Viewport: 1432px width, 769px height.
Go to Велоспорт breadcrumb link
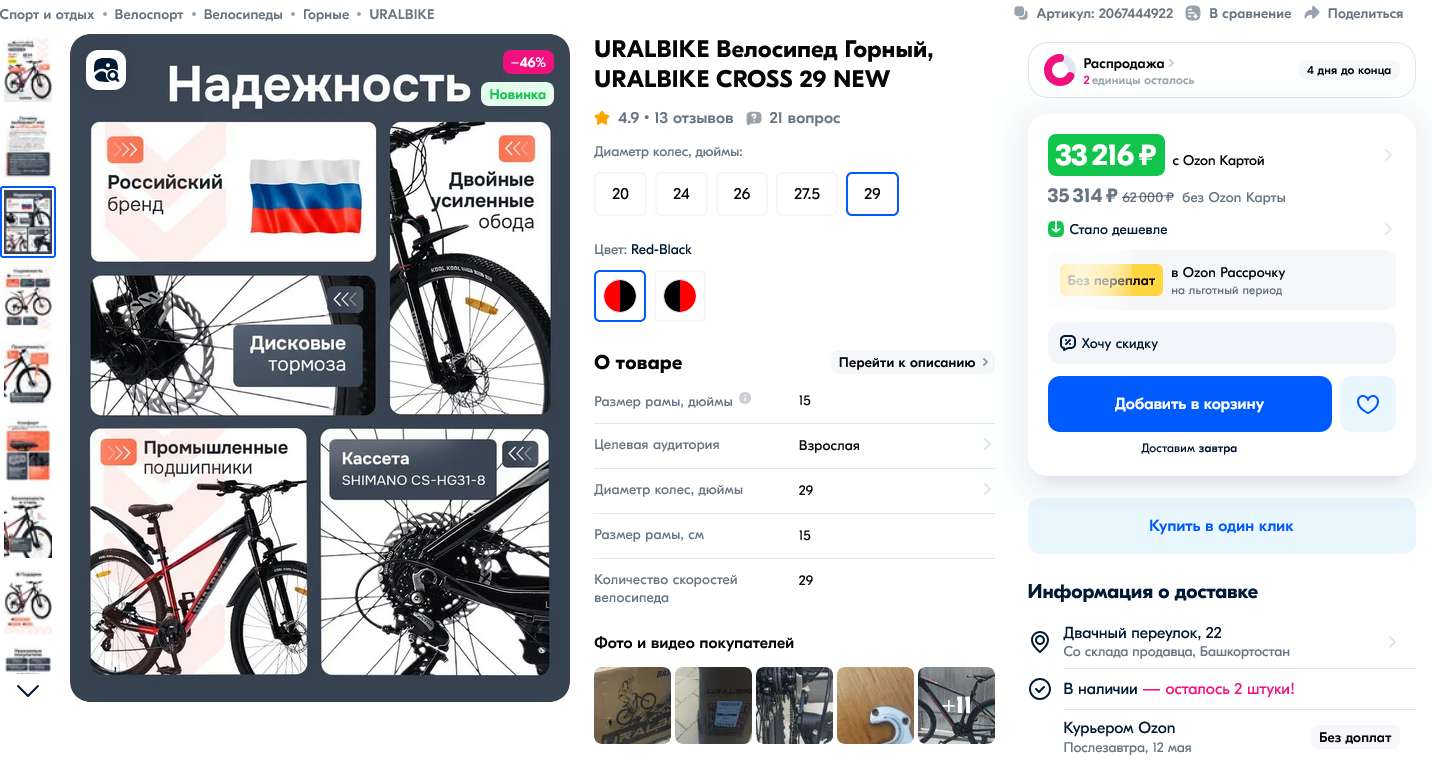coord(149,14)
